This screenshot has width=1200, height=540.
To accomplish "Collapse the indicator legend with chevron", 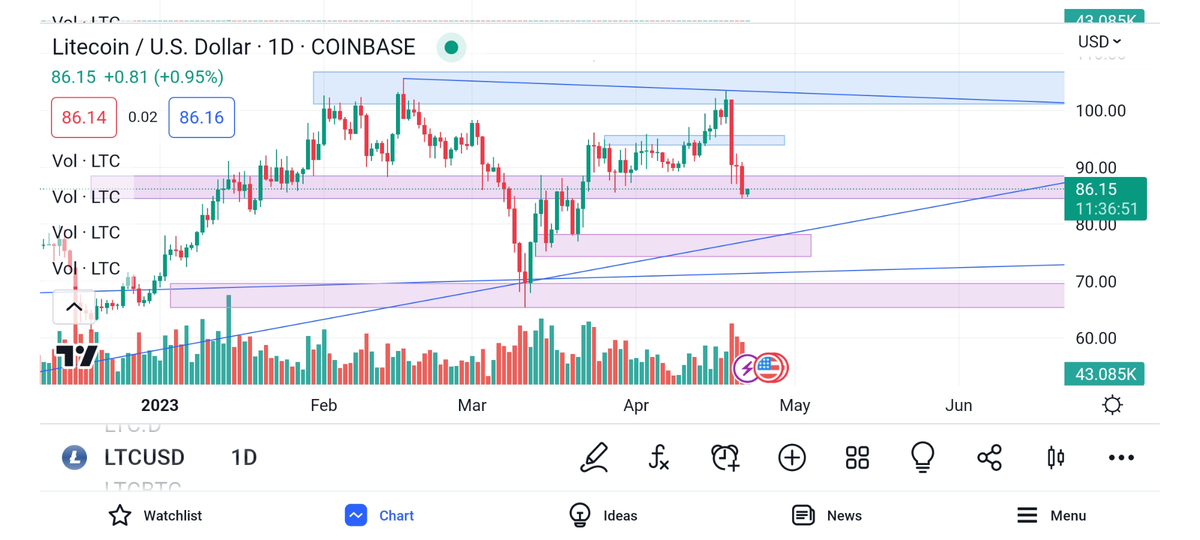I will tap(73, 307).
